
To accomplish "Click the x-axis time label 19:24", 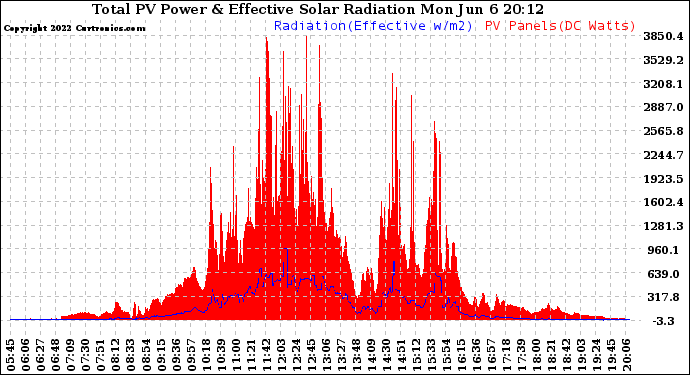I will click(x=597, y=355).
